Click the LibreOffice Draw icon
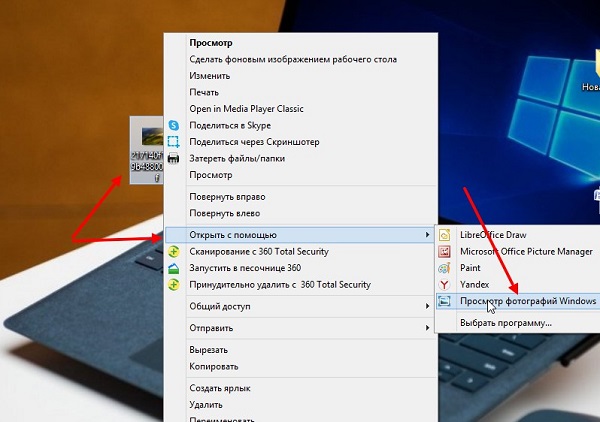600x422 pixels. 444,235
